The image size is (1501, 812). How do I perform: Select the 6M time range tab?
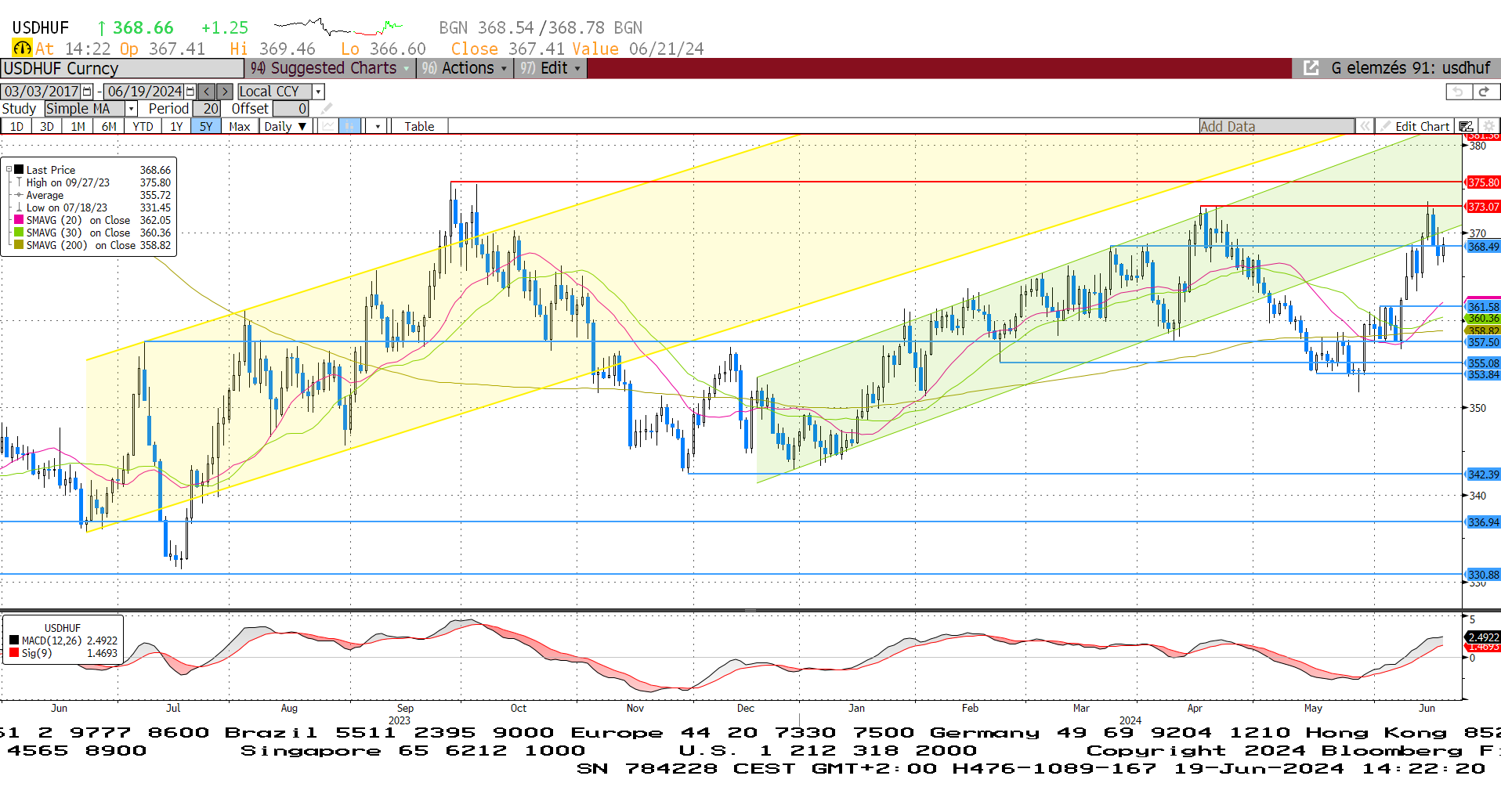coord(109,126)
